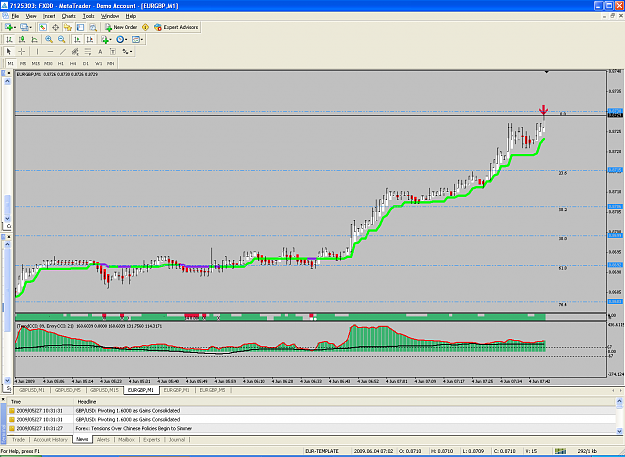Switch chart to line chart

click(x=35, y=39)
